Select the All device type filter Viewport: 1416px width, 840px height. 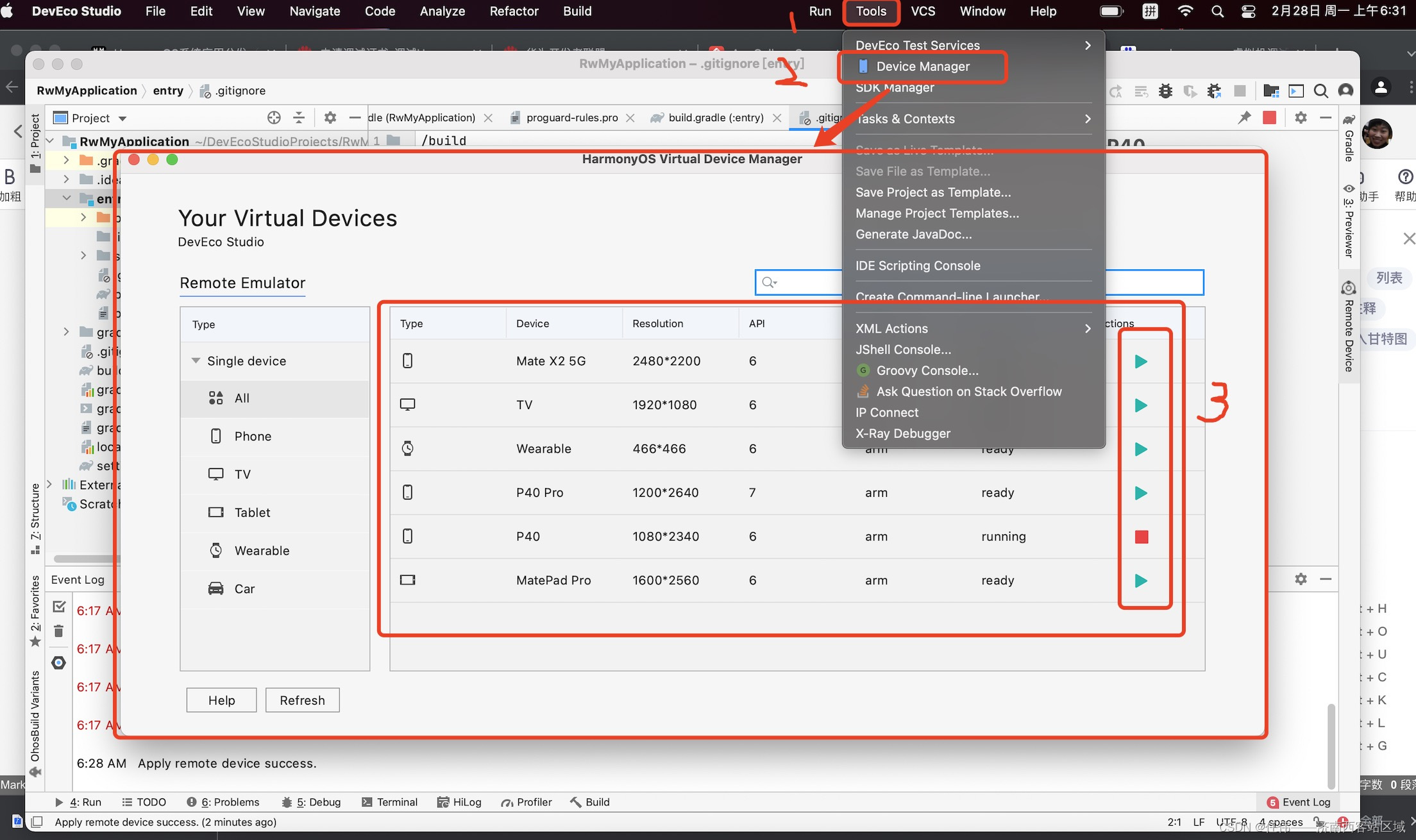click(x=275, y=398)
